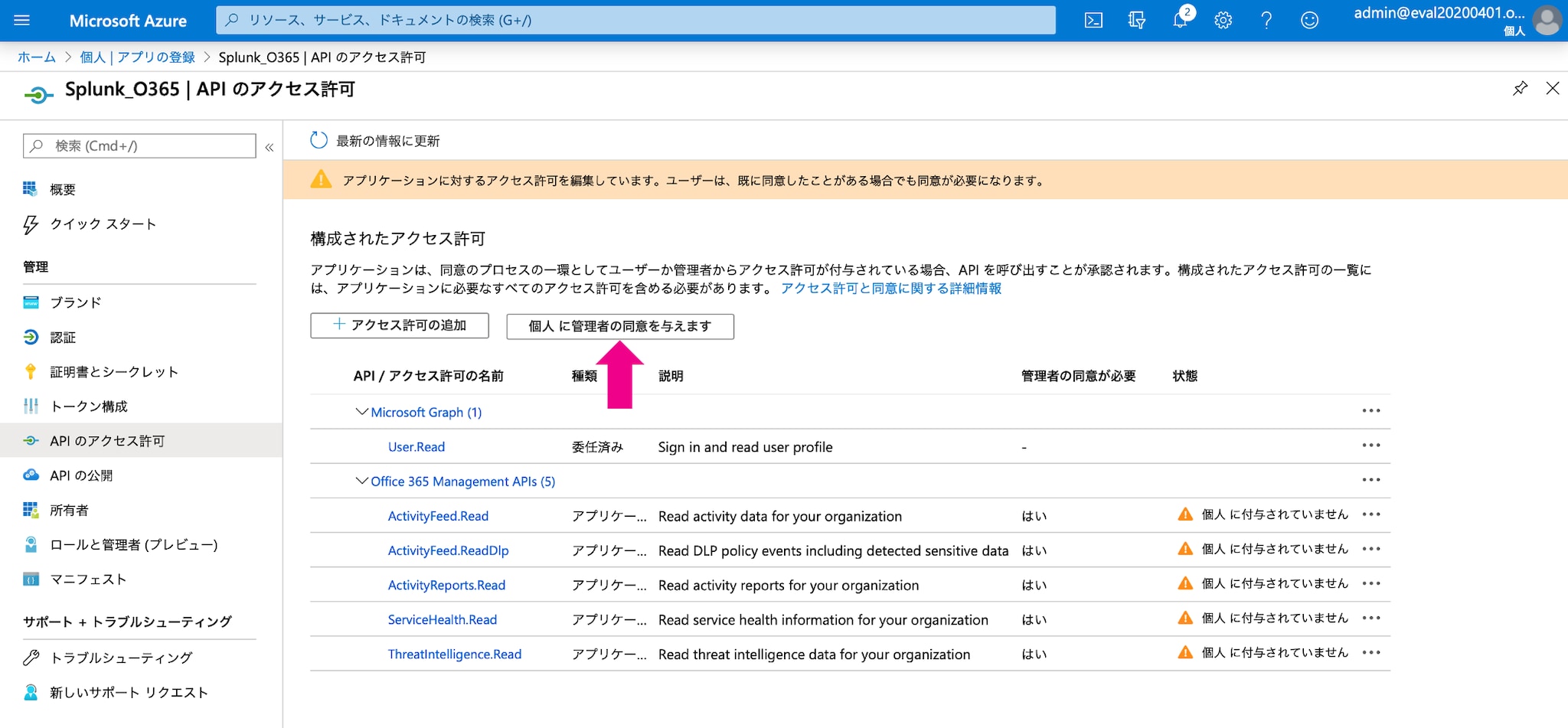Screen dimensions: 1568x728
Task: Open more options for ActivityFeed.Read row
Action: click(1371, 514)
